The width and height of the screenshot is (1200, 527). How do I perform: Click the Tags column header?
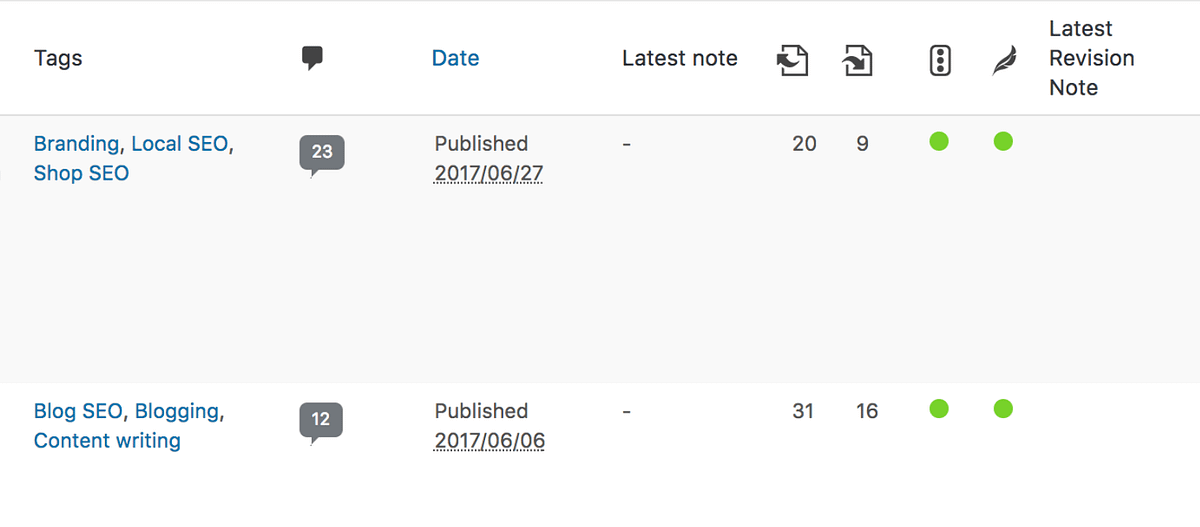(x=58, y=58)
